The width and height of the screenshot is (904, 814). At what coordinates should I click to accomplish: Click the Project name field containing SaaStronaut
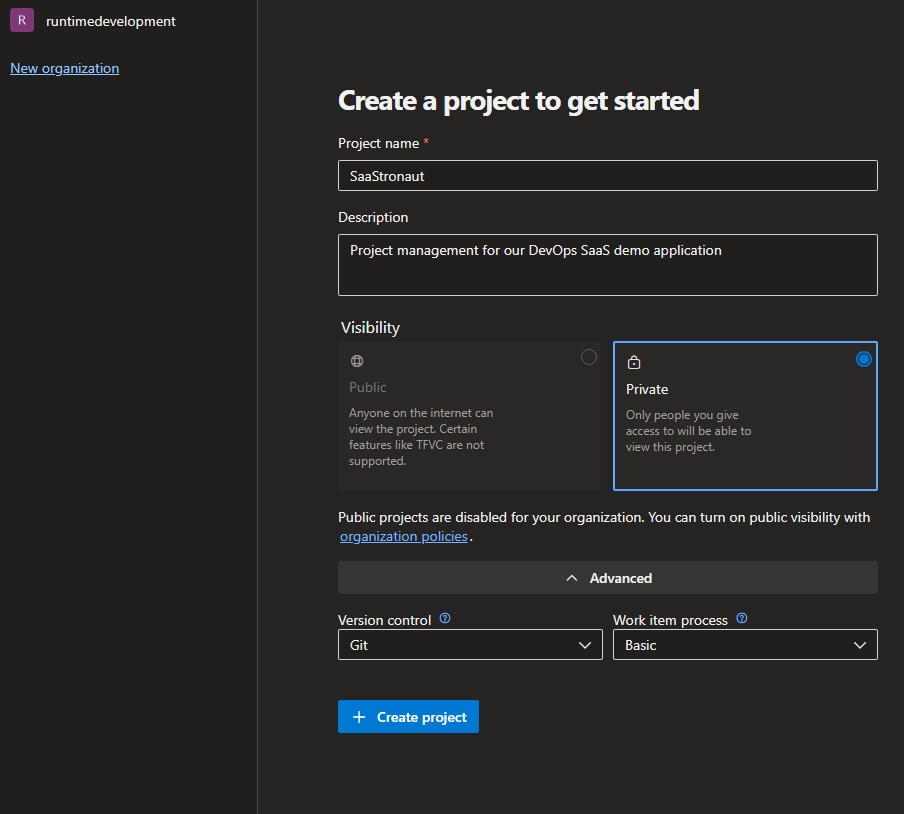(x=607, y=176)
